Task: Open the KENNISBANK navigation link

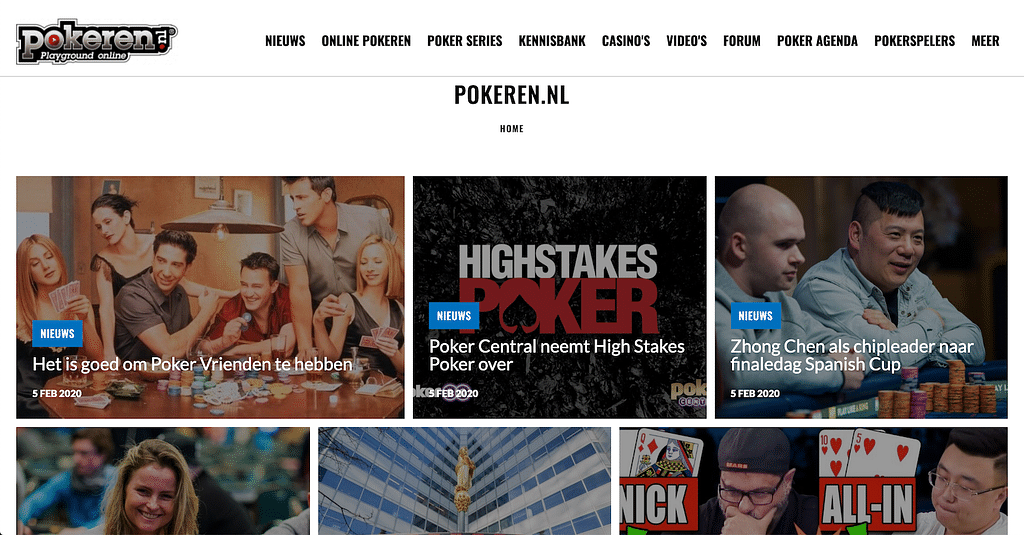Action: (552, 41)
